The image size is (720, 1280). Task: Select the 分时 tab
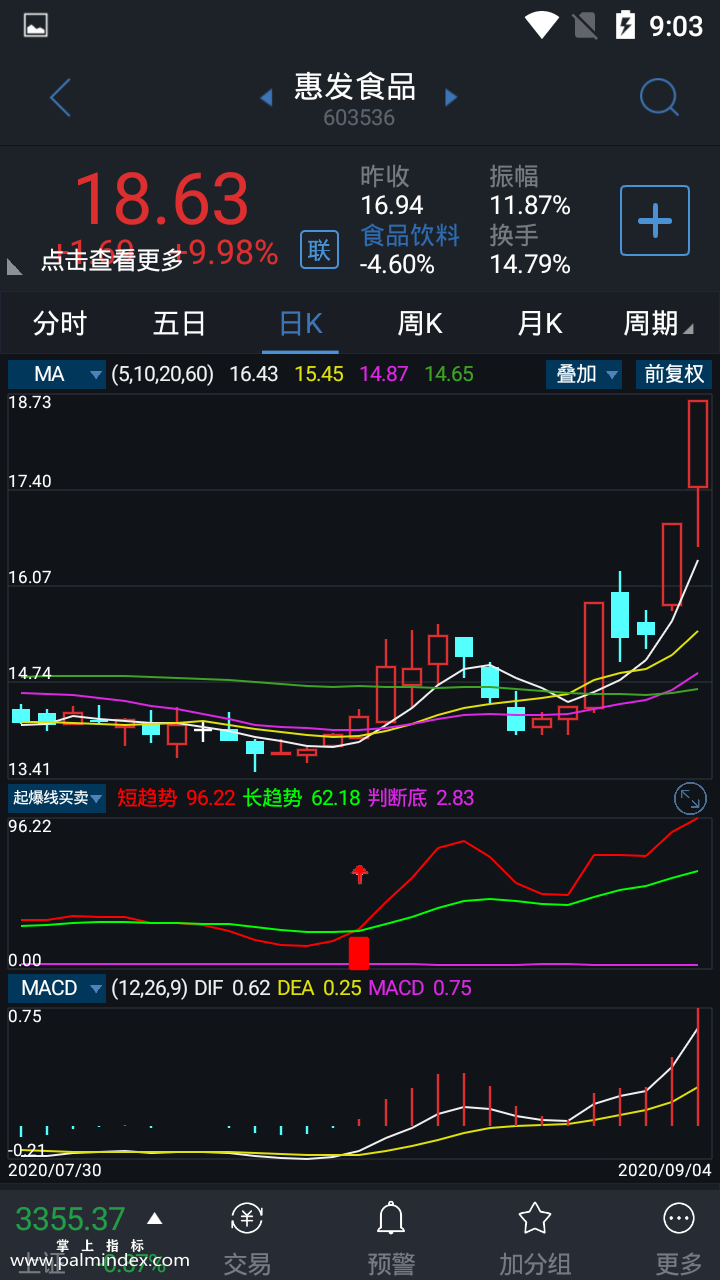[60, 323]
